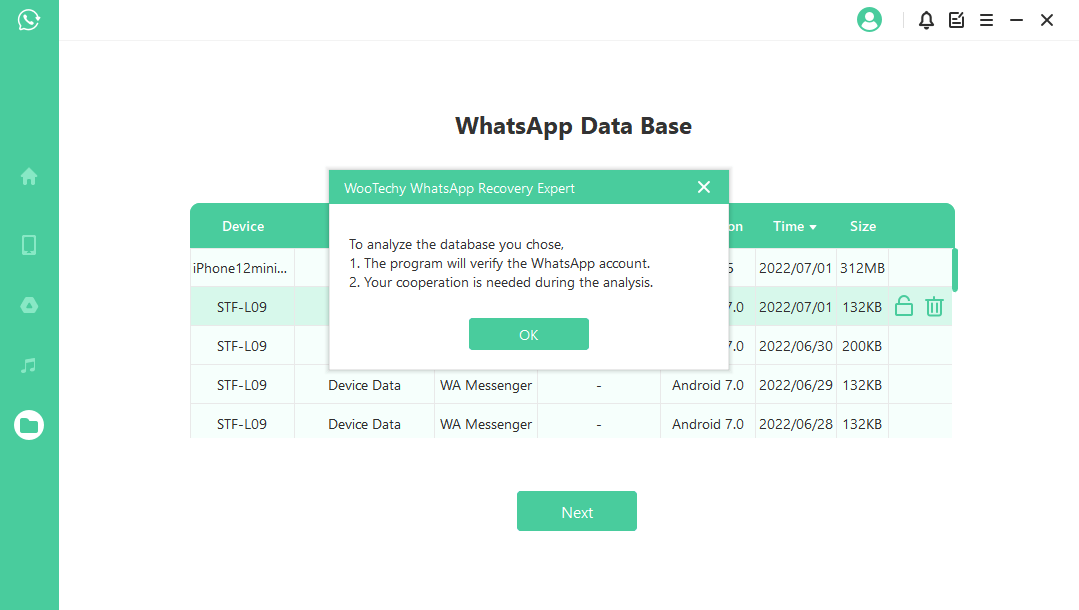This screenshot has height=610, width=1079.
Task: Open the Google Drive sidebar icon
Action: click(29, 305)
